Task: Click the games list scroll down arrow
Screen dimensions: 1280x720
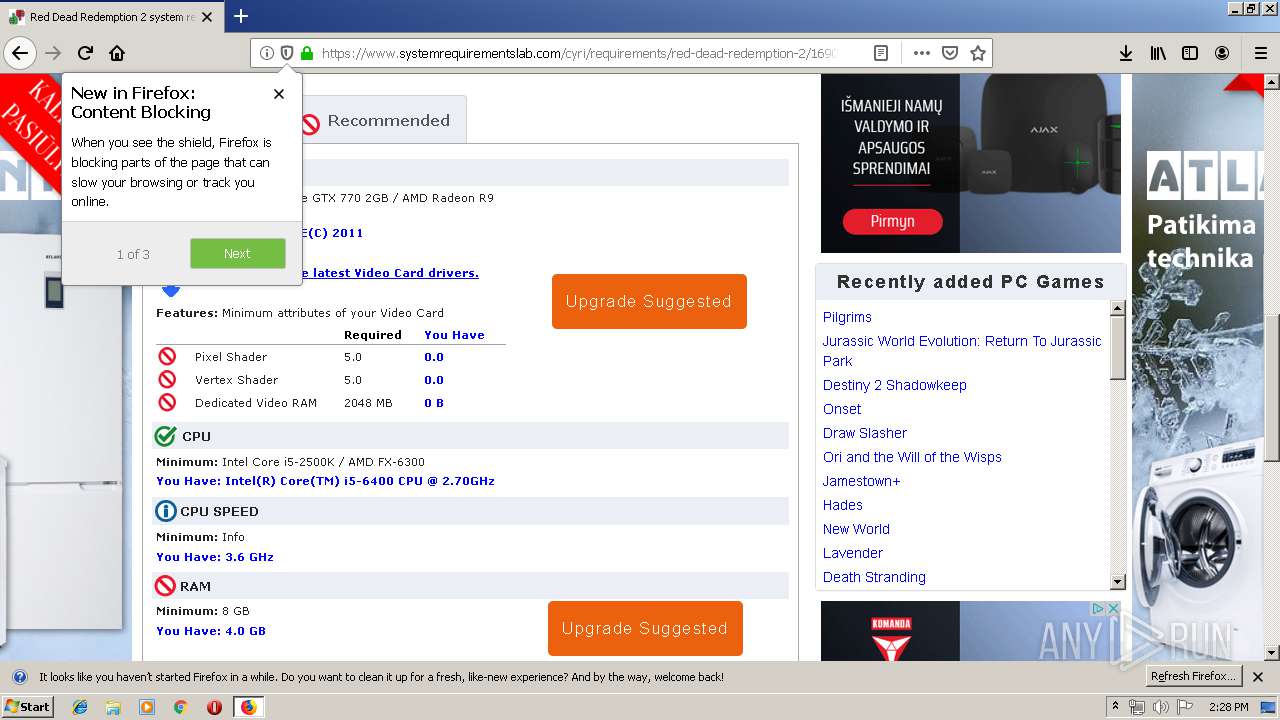Action: (1118, 582)
